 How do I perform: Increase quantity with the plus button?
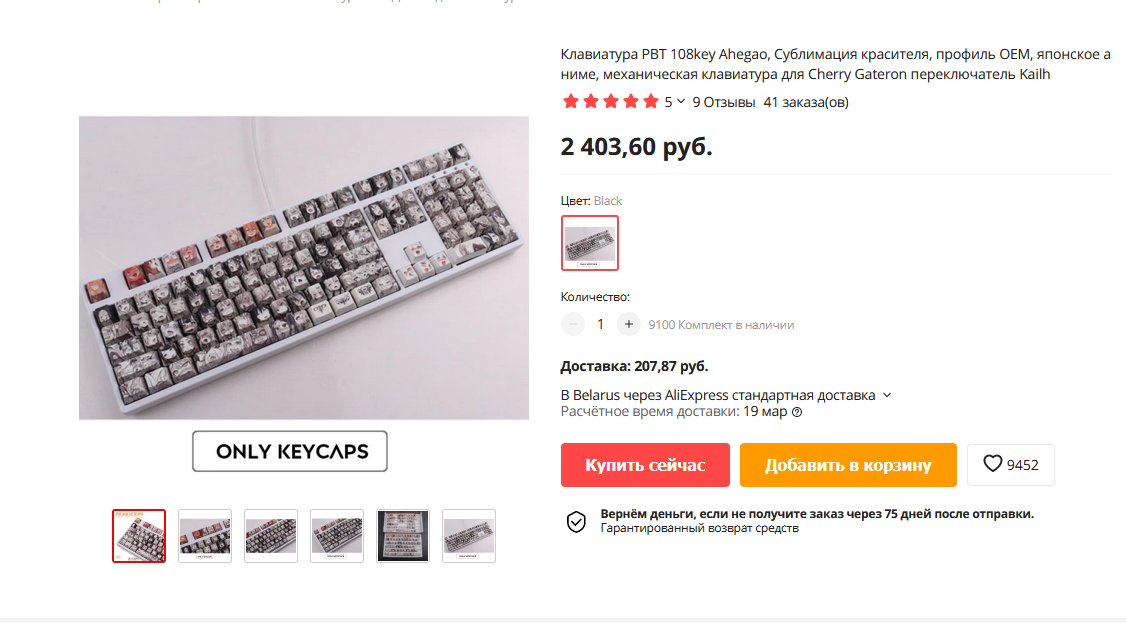628,324
